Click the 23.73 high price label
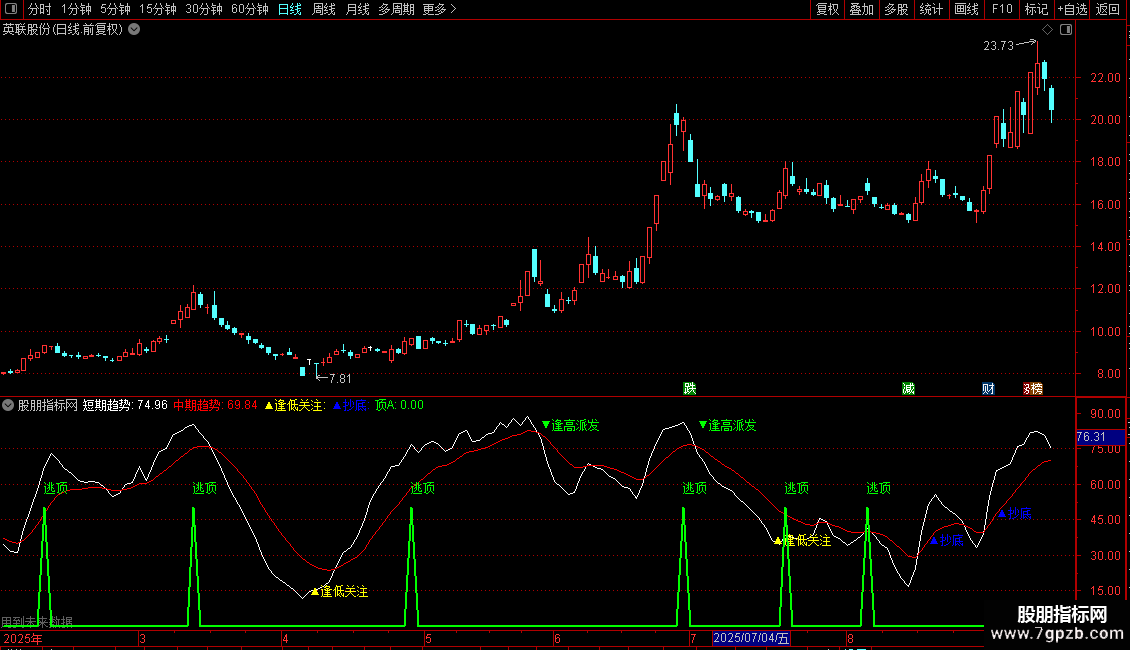Image resolution: width=1130 pixels, height=650 pixels. [x=998, y=46]
